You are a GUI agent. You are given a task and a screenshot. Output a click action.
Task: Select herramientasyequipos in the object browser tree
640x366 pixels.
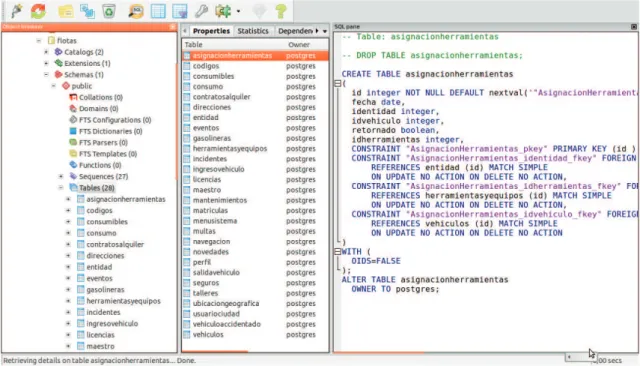[x=123, y=301]
